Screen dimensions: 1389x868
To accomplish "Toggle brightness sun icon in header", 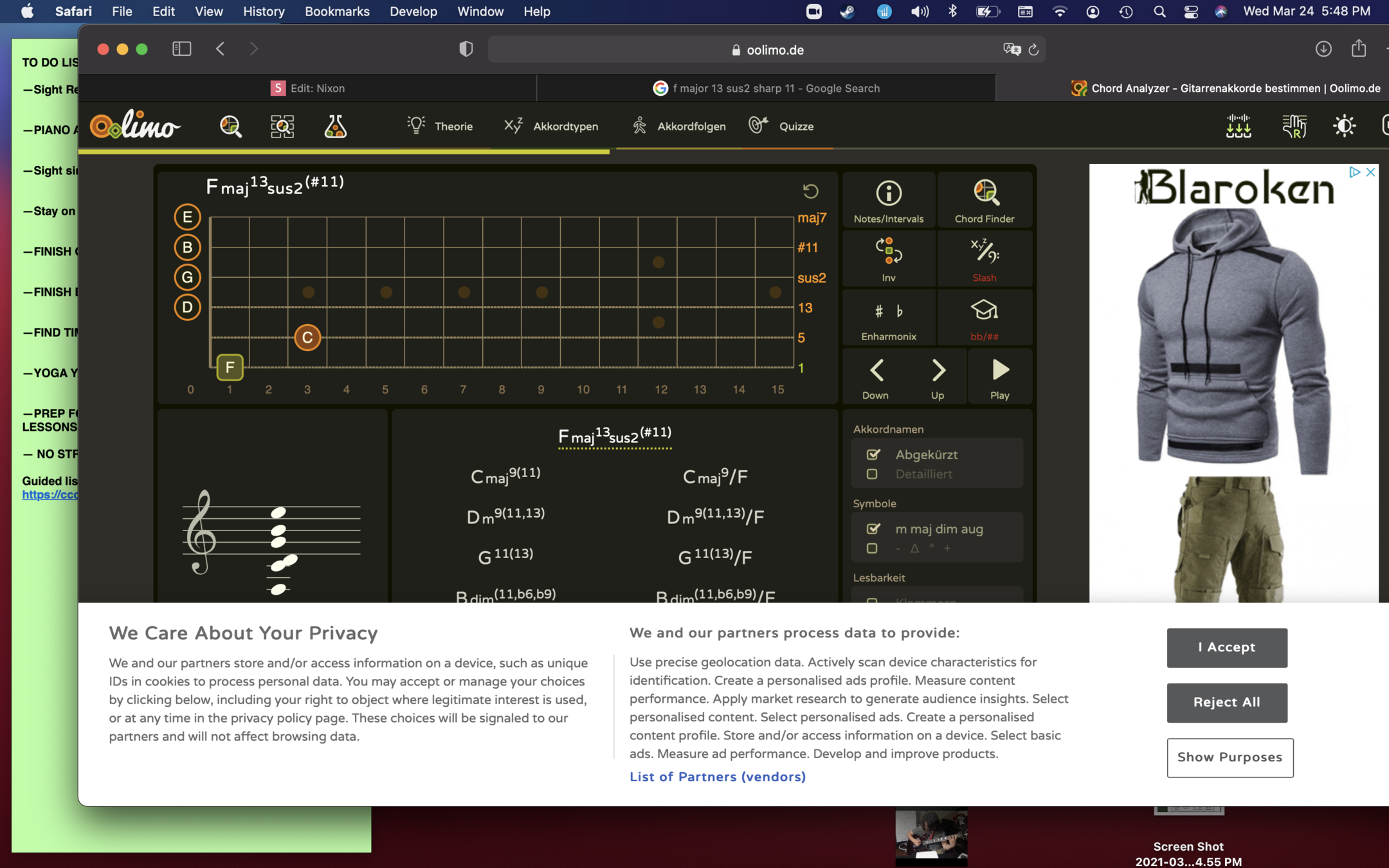I will pos(1344,126).
